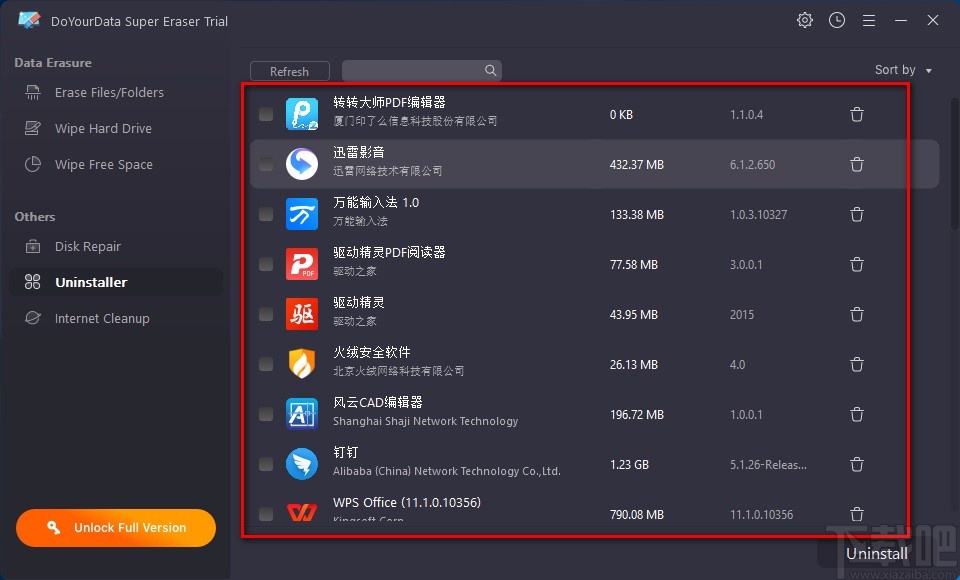960x580 pixels.
Task: Select the WPS Office checkbox
Action: tap(265, 514)
